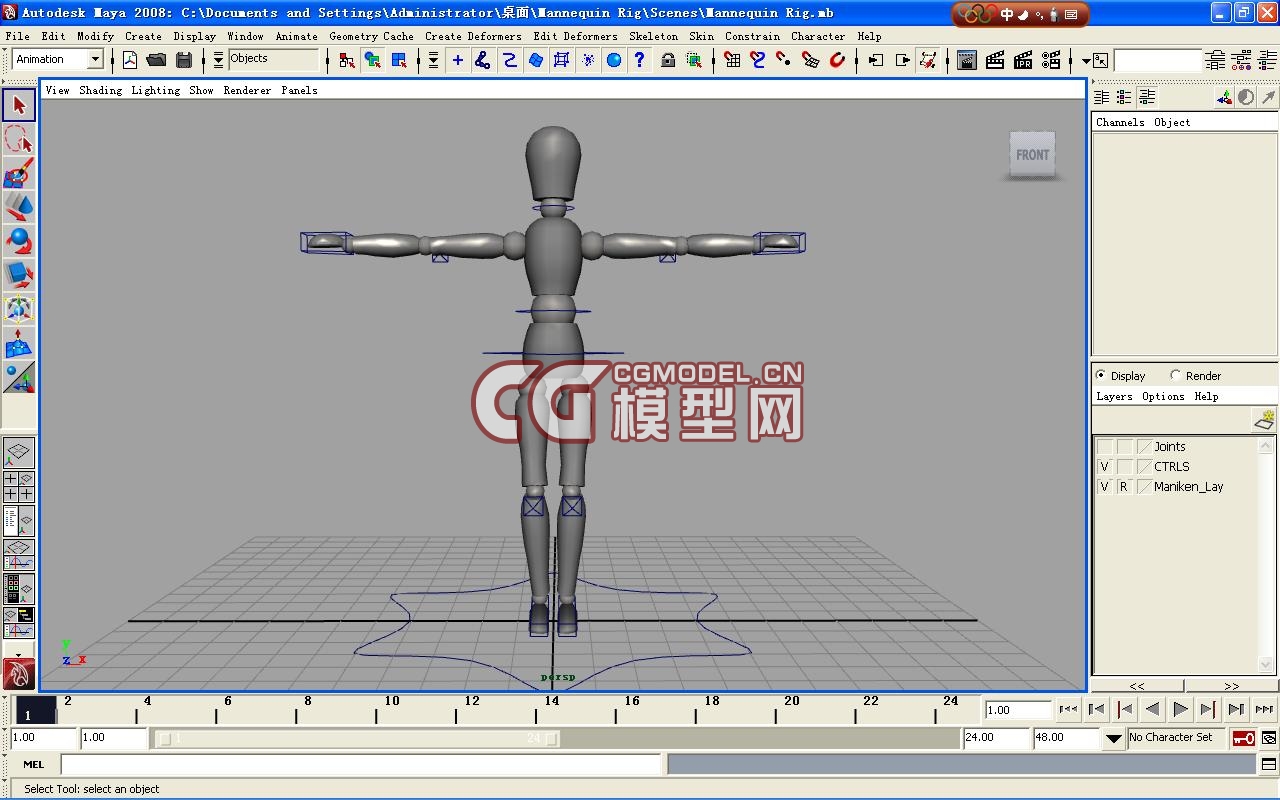Toggle the auto keyframe button
The width and height of the screenshot is (1280, 800).
[1243, 738]
